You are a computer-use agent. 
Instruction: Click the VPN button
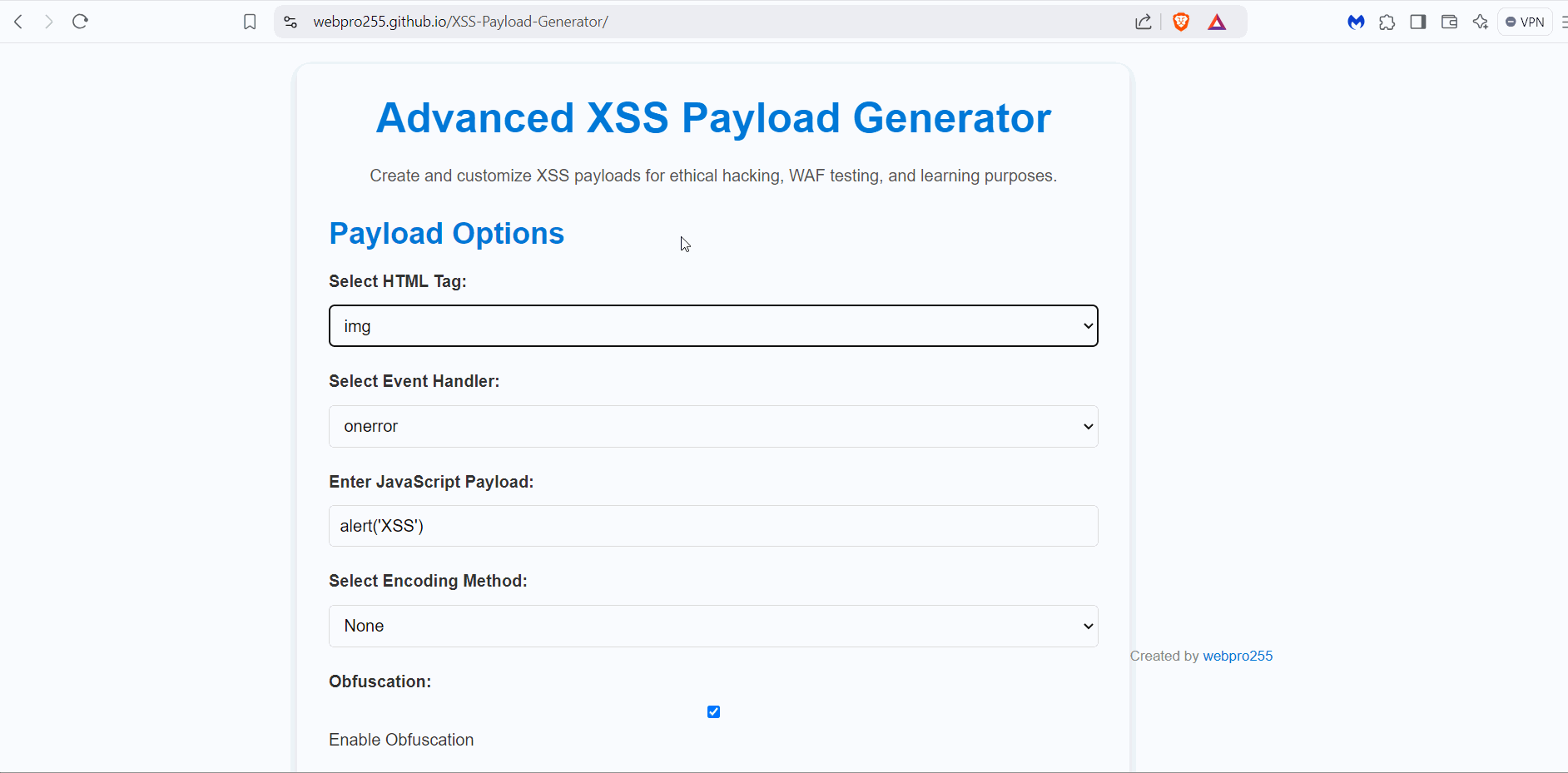coord(1525,22)
